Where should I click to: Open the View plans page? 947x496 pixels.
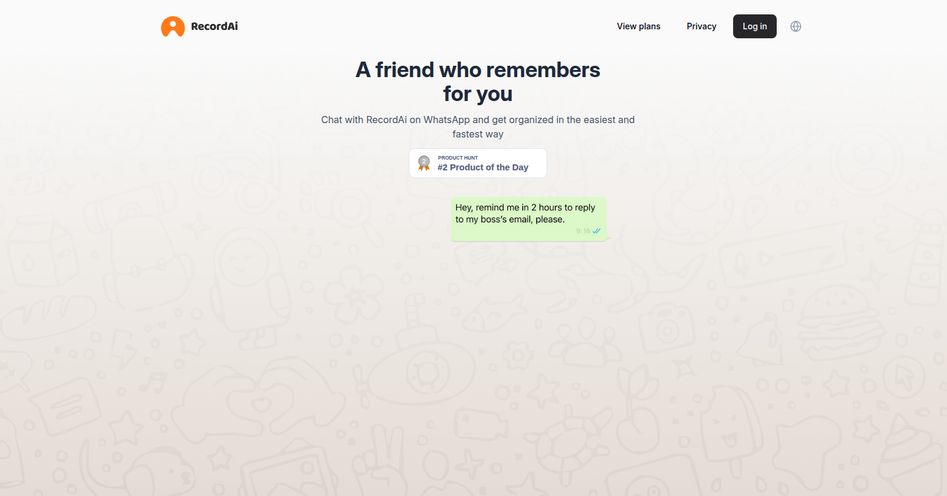[638, 27]
